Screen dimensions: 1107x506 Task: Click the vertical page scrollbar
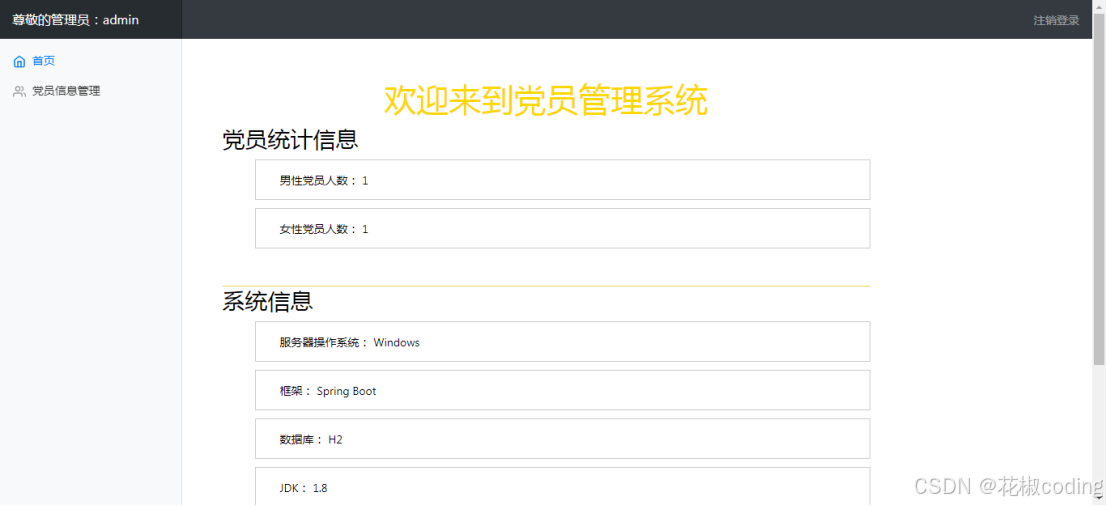click(x=1099, y=191)
